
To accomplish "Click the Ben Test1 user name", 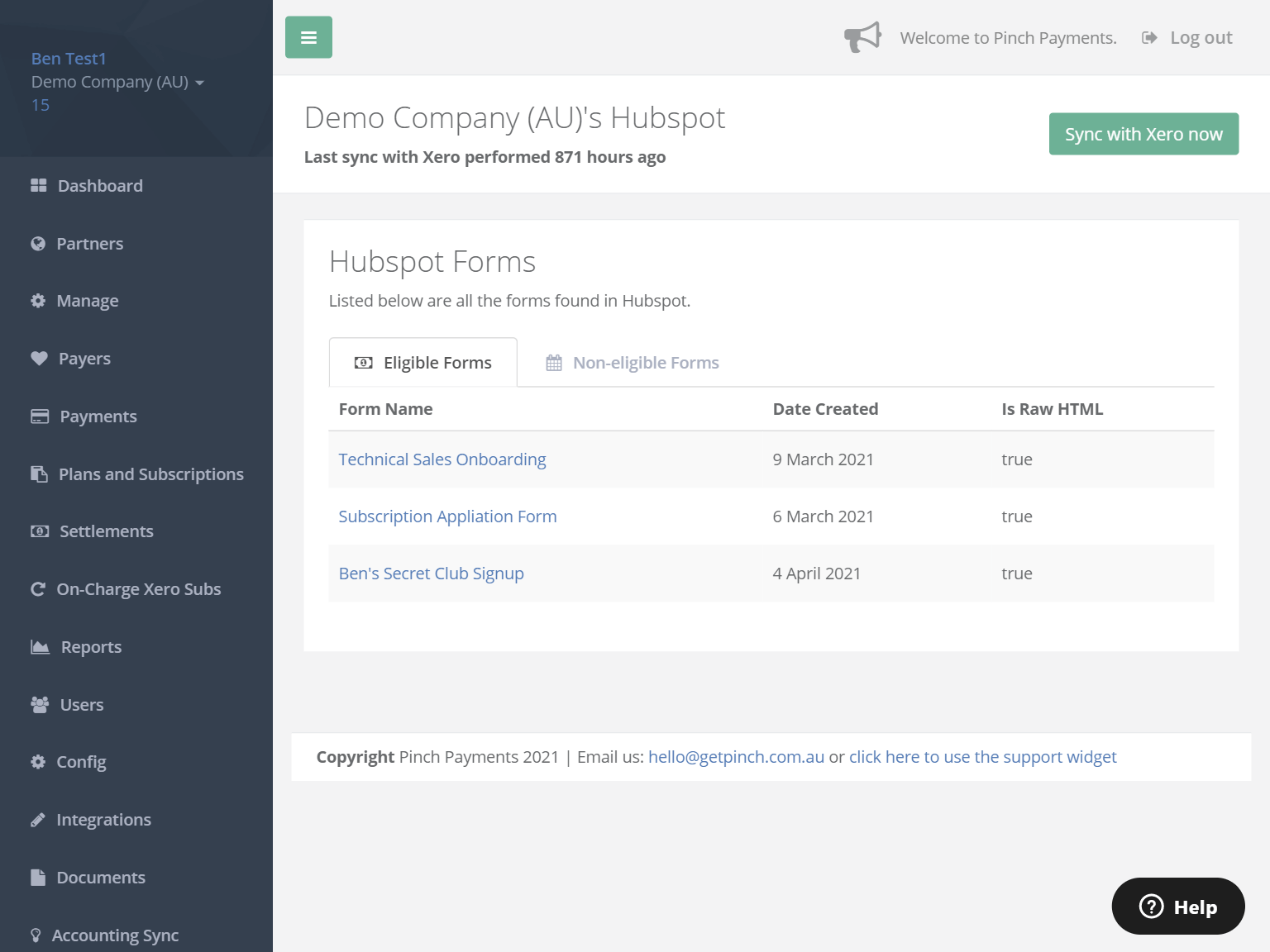I will 69,59.
